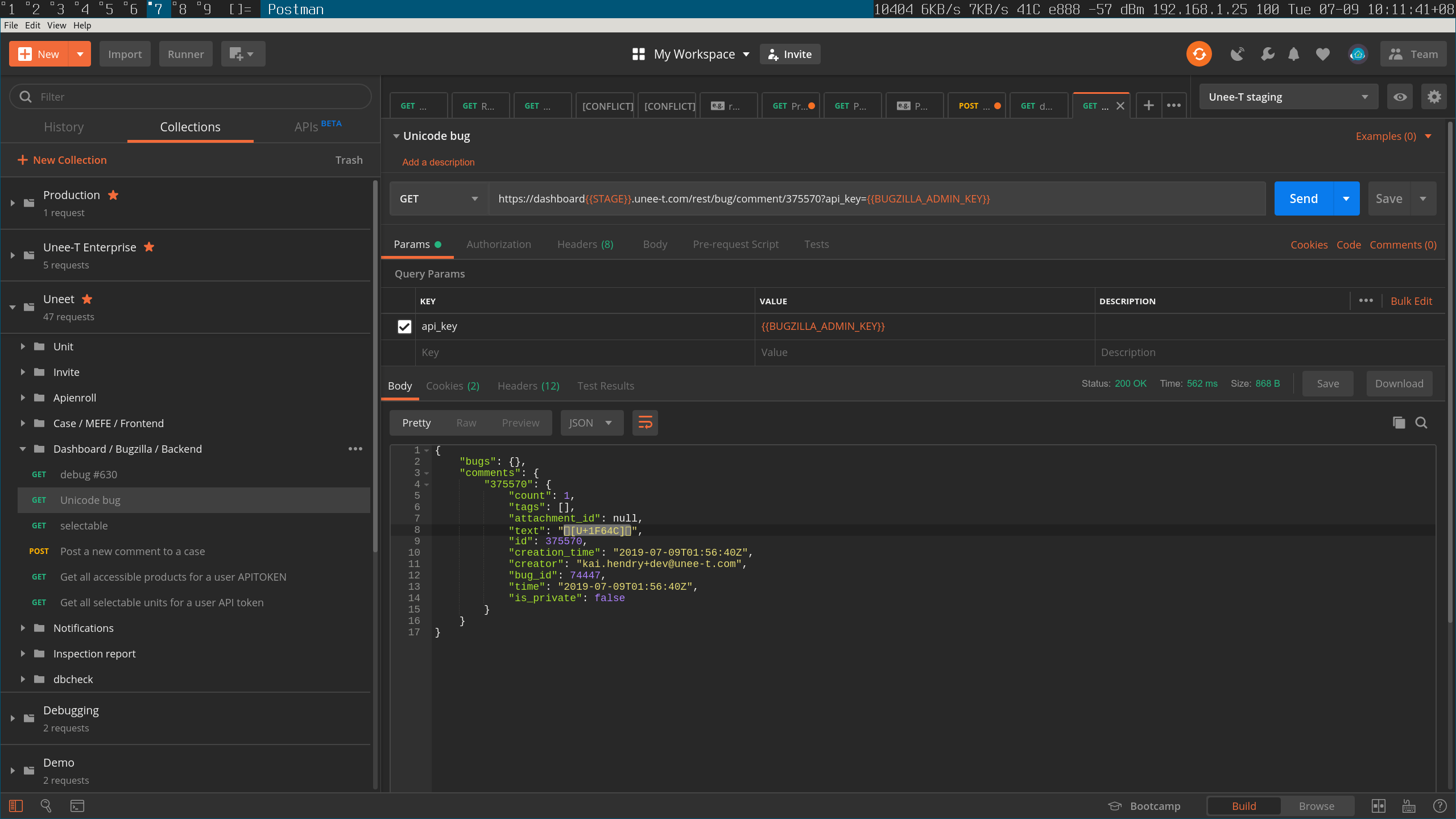Open the Save button dropdown arrow
1456x819 pixels.
pyautogui.click(x=1423, y=198)
